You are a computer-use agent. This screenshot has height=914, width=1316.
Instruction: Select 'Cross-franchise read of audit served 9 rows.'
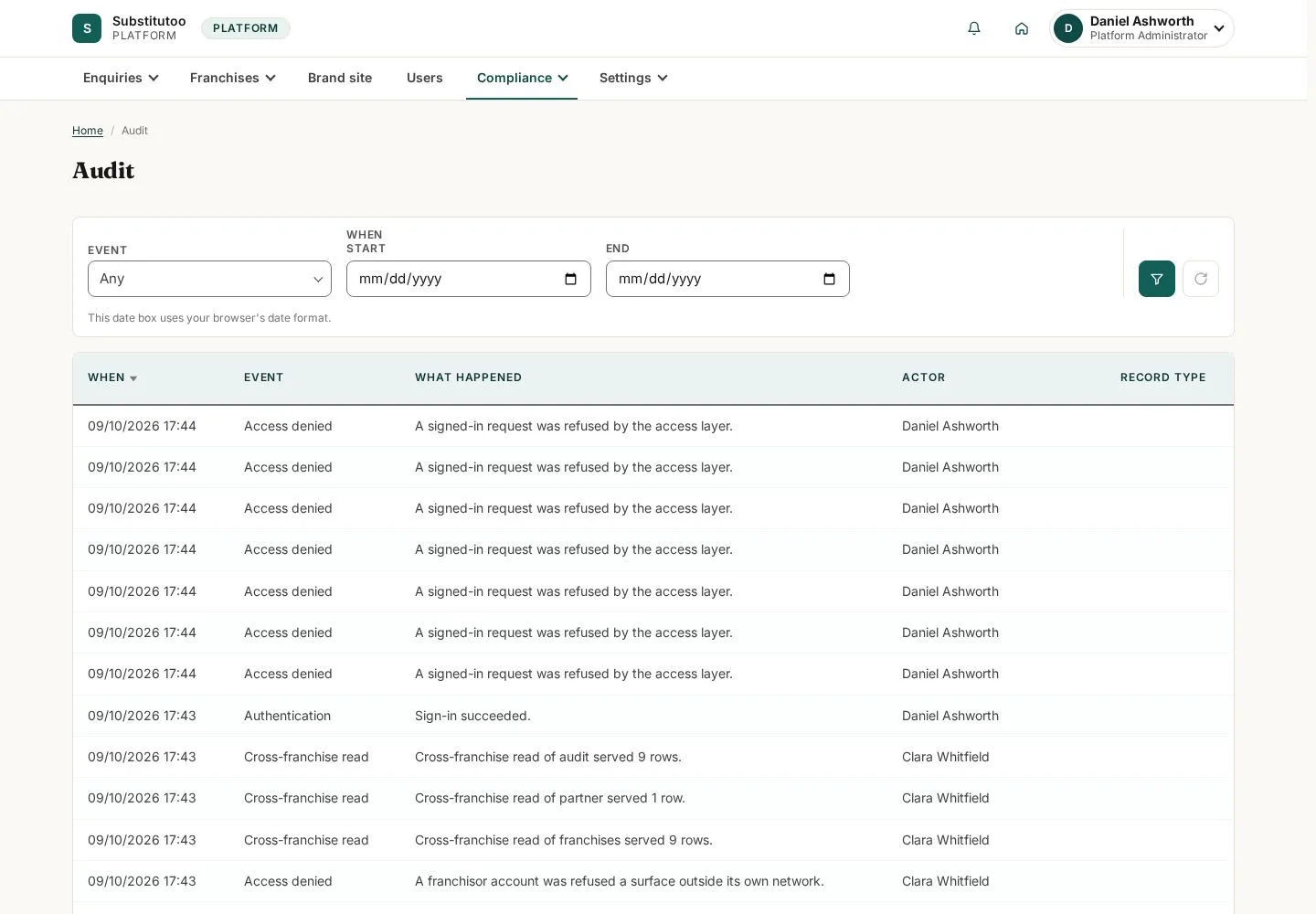[x=548, y=757]
